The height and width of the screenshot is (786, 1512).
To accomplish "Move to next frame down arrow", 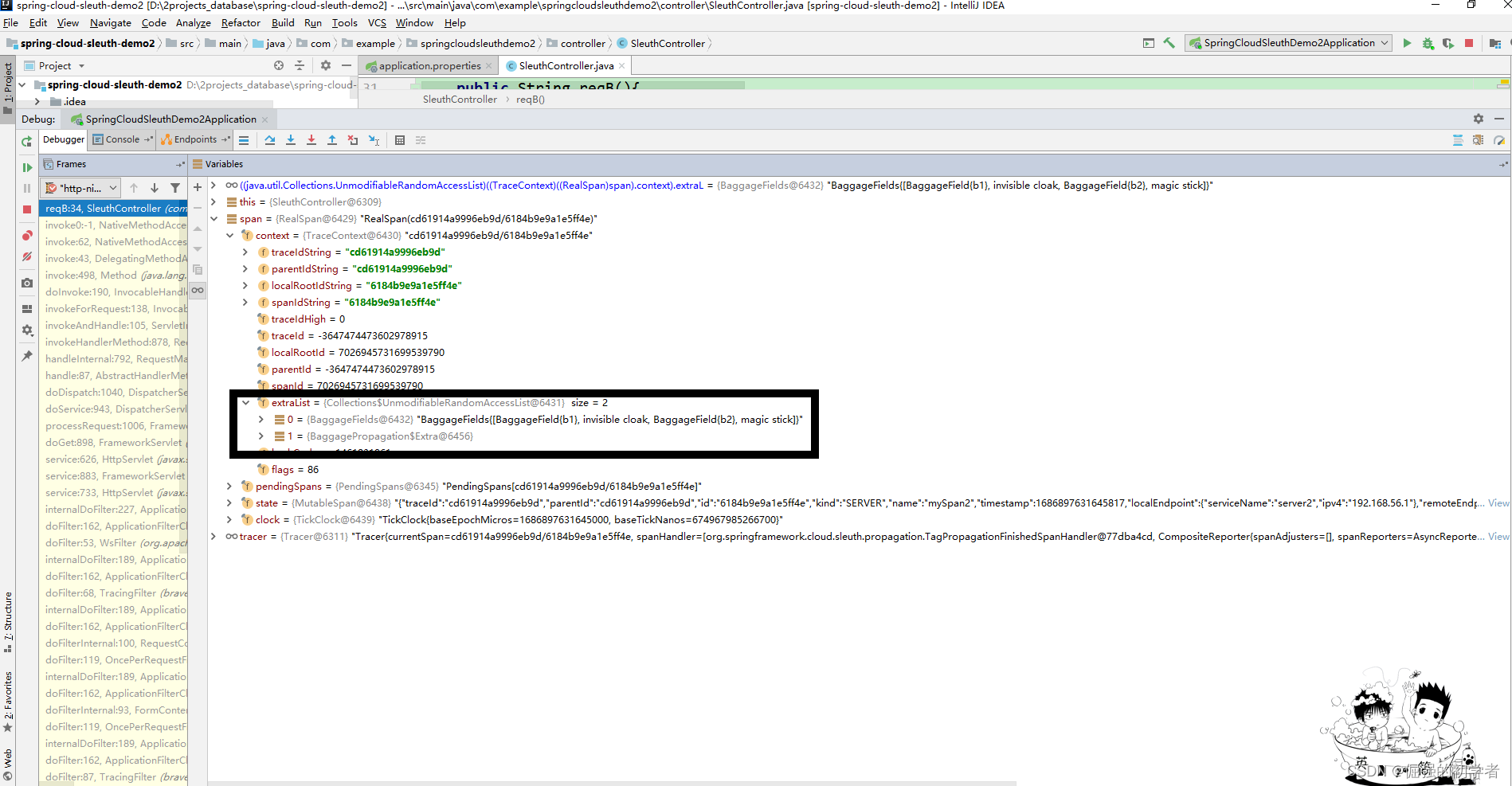I will (155, 188).
